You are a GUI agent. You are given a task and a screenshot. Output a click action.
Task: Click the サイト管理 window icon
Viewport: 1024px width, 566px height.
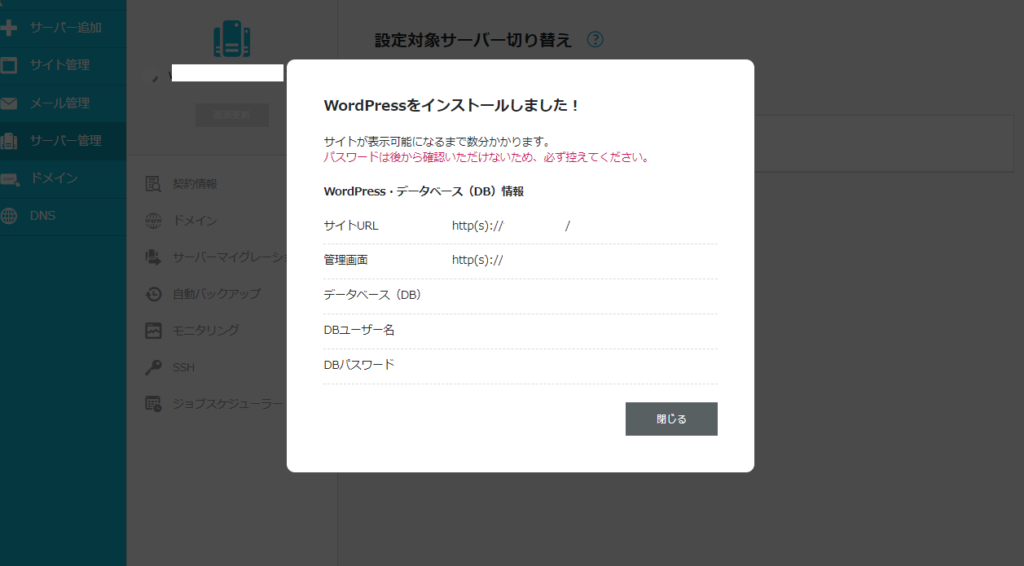pyautogui.click(x=9, y=65)
